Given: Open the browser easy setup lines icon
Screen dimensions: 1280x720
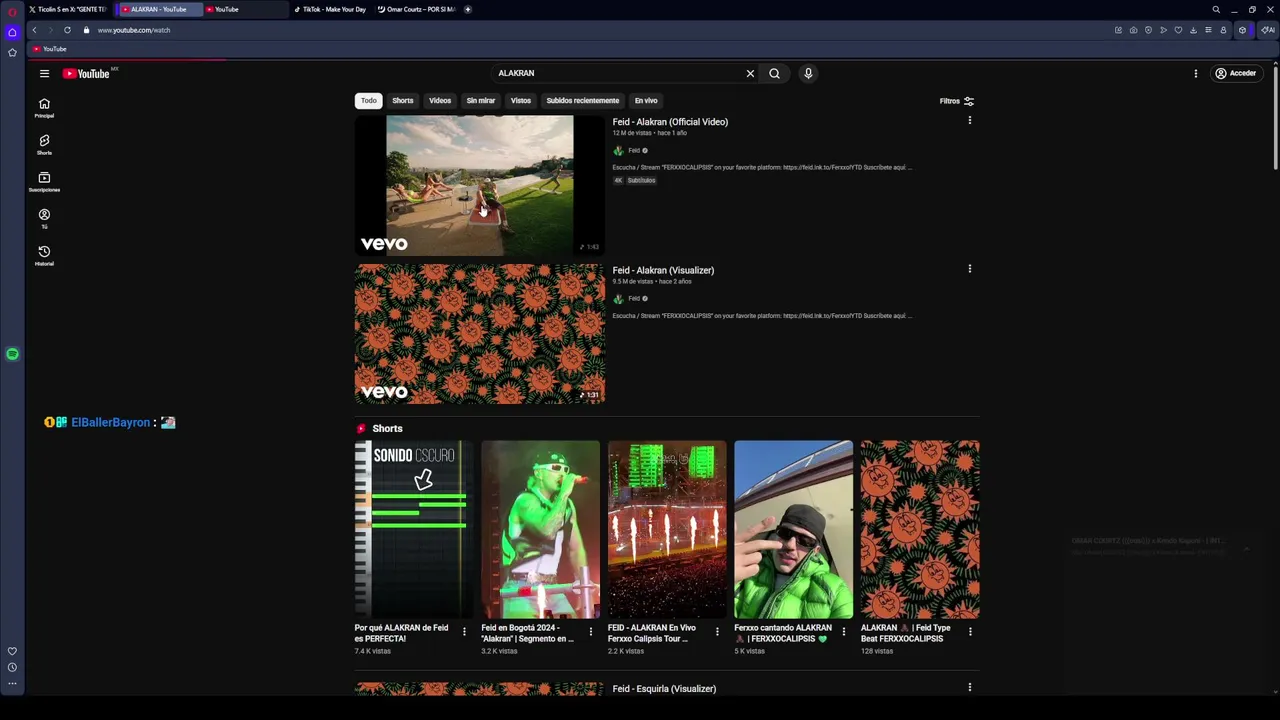Looking at the screenshot, I should click(1208, 30).
